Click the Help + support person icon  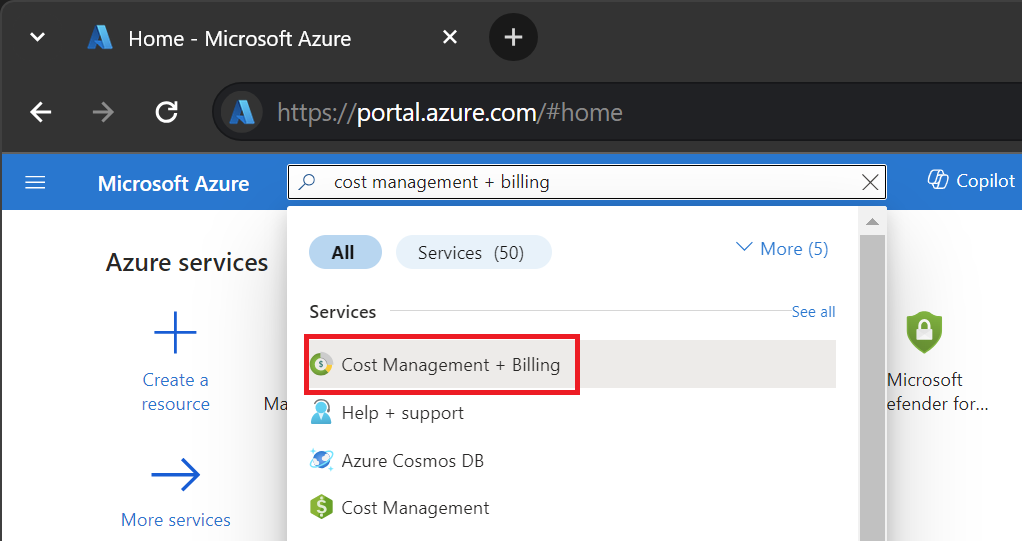coord(321,412)
